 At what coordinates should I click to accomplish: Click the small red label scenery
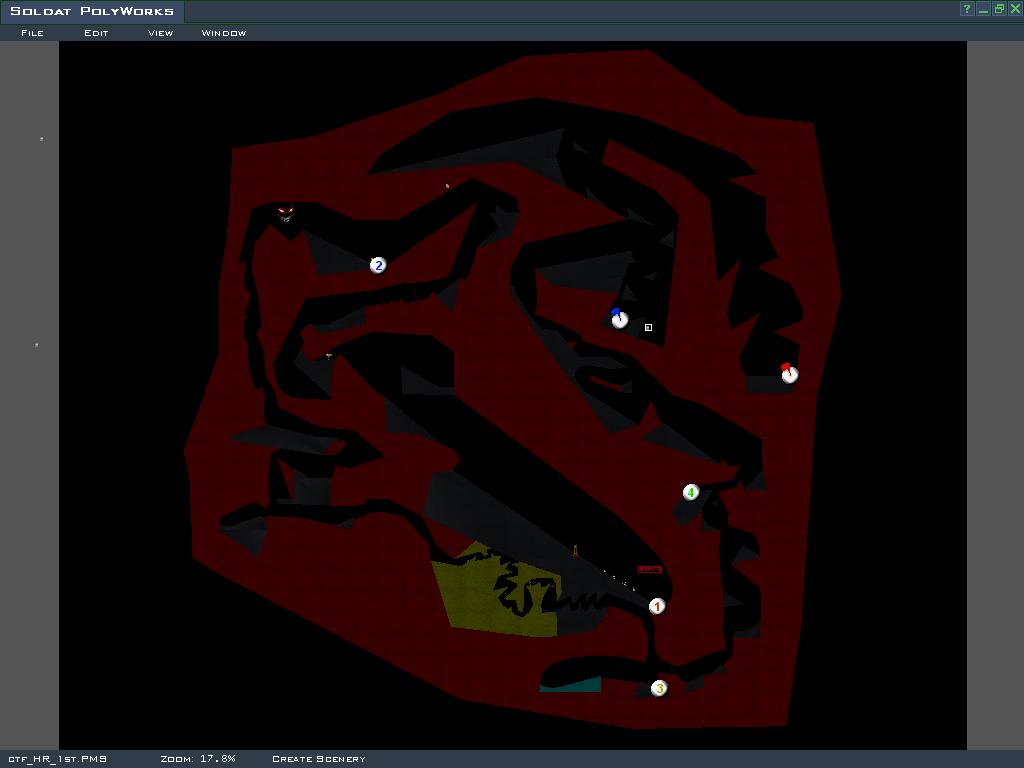(x=649, y=570)
